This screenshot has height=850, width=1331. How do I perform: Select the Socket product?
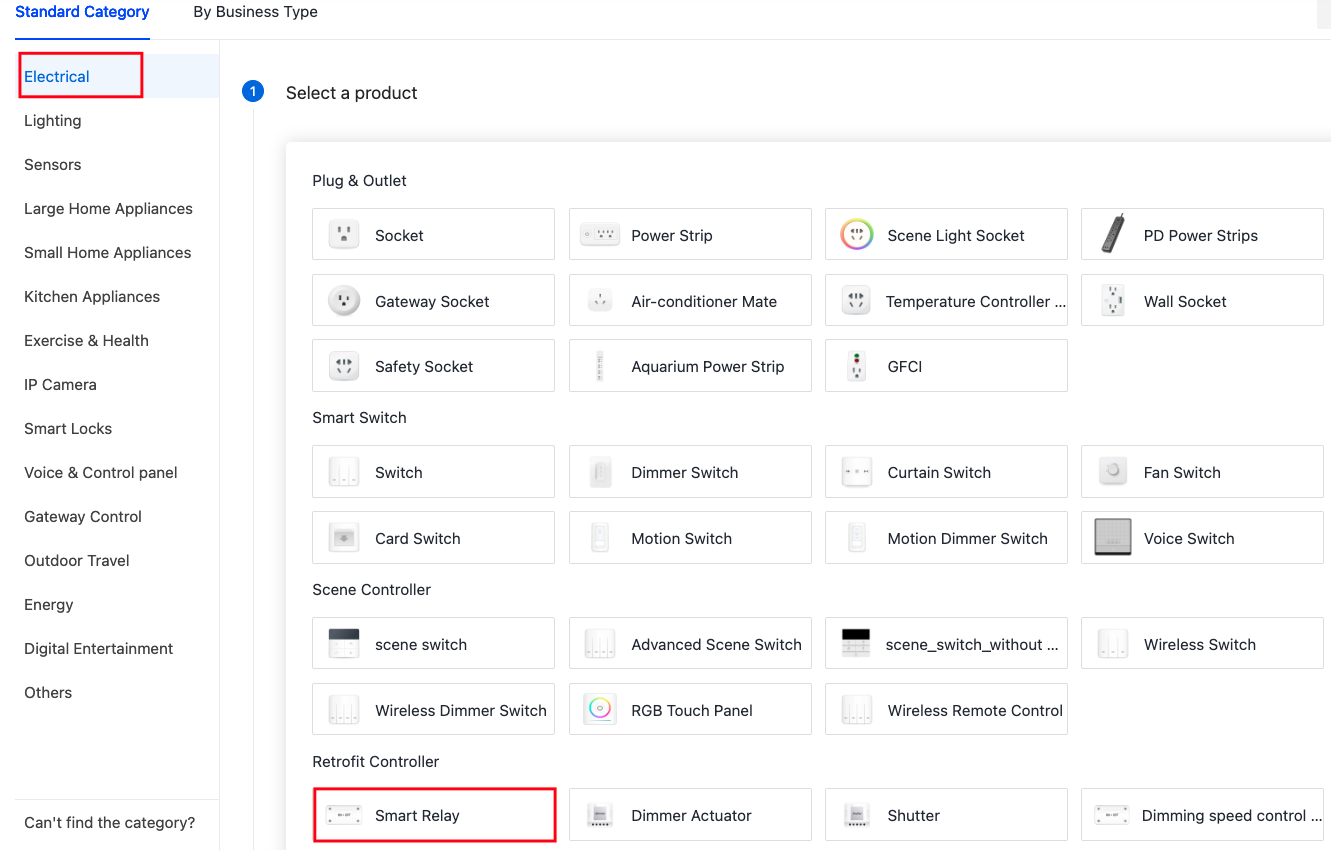tap(433, 234)
